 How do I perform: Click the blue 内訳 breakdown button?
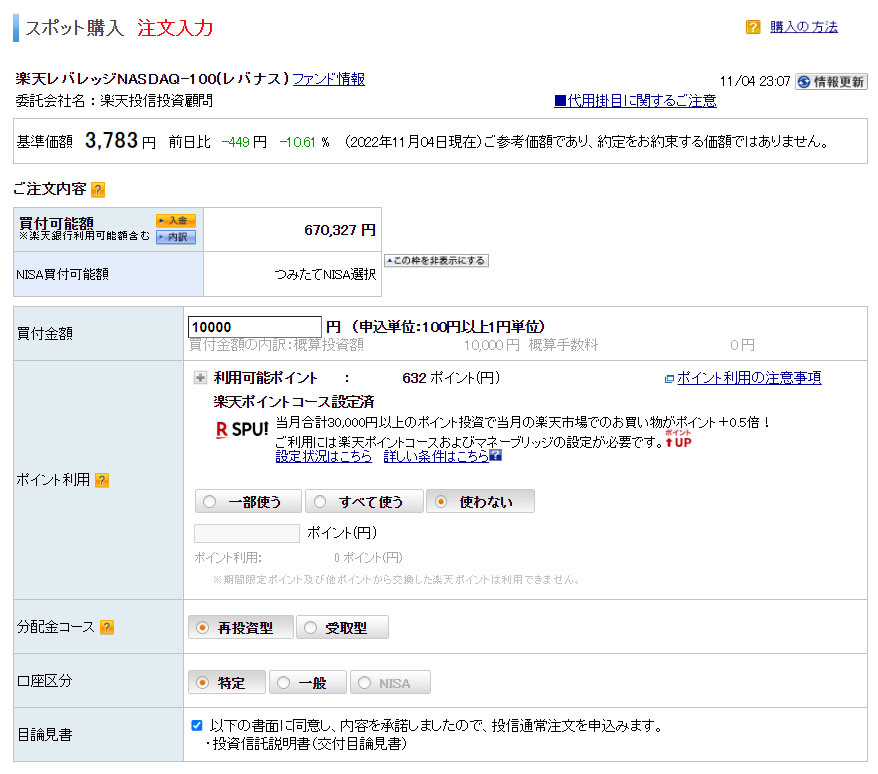tap(175, 237)
